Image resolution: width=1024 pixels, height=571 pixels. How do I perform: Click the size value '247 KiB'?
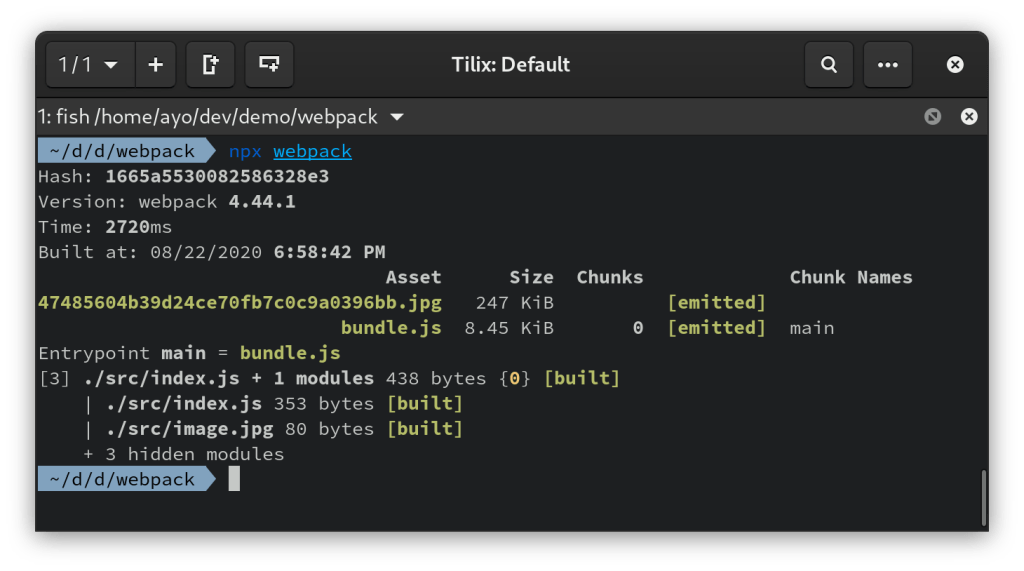515,303
